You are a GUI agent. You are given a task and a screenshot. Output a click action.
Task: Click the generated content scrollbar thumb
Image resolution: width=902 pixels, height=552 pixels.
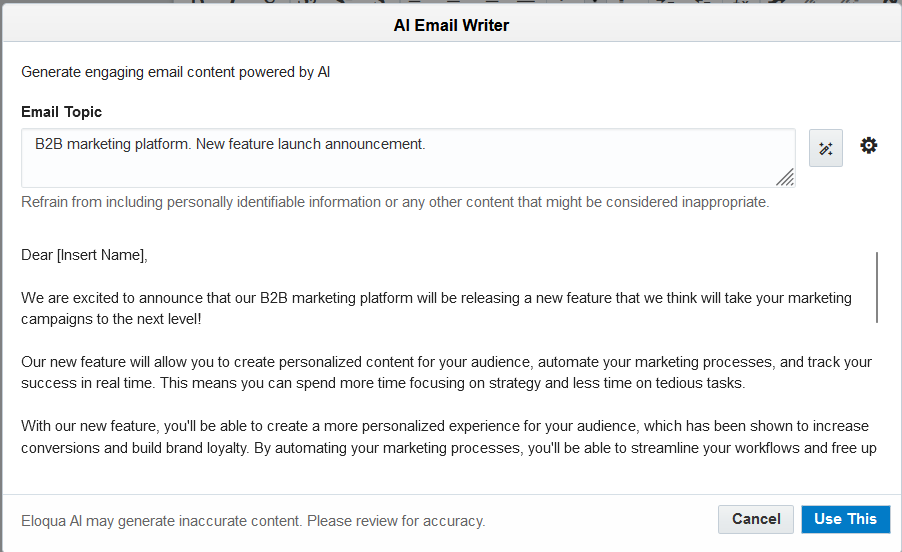(x=877, y=287)
